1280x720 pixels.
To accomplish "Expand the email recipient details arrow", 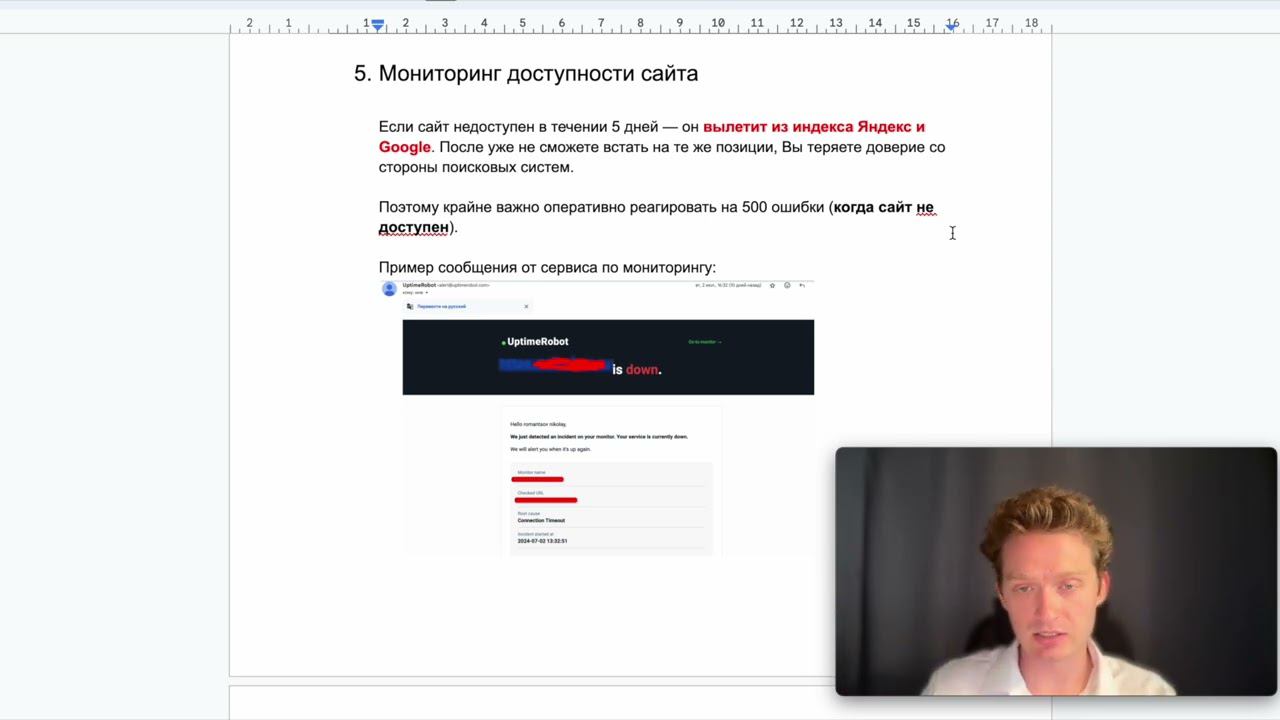I will (427, 293).
